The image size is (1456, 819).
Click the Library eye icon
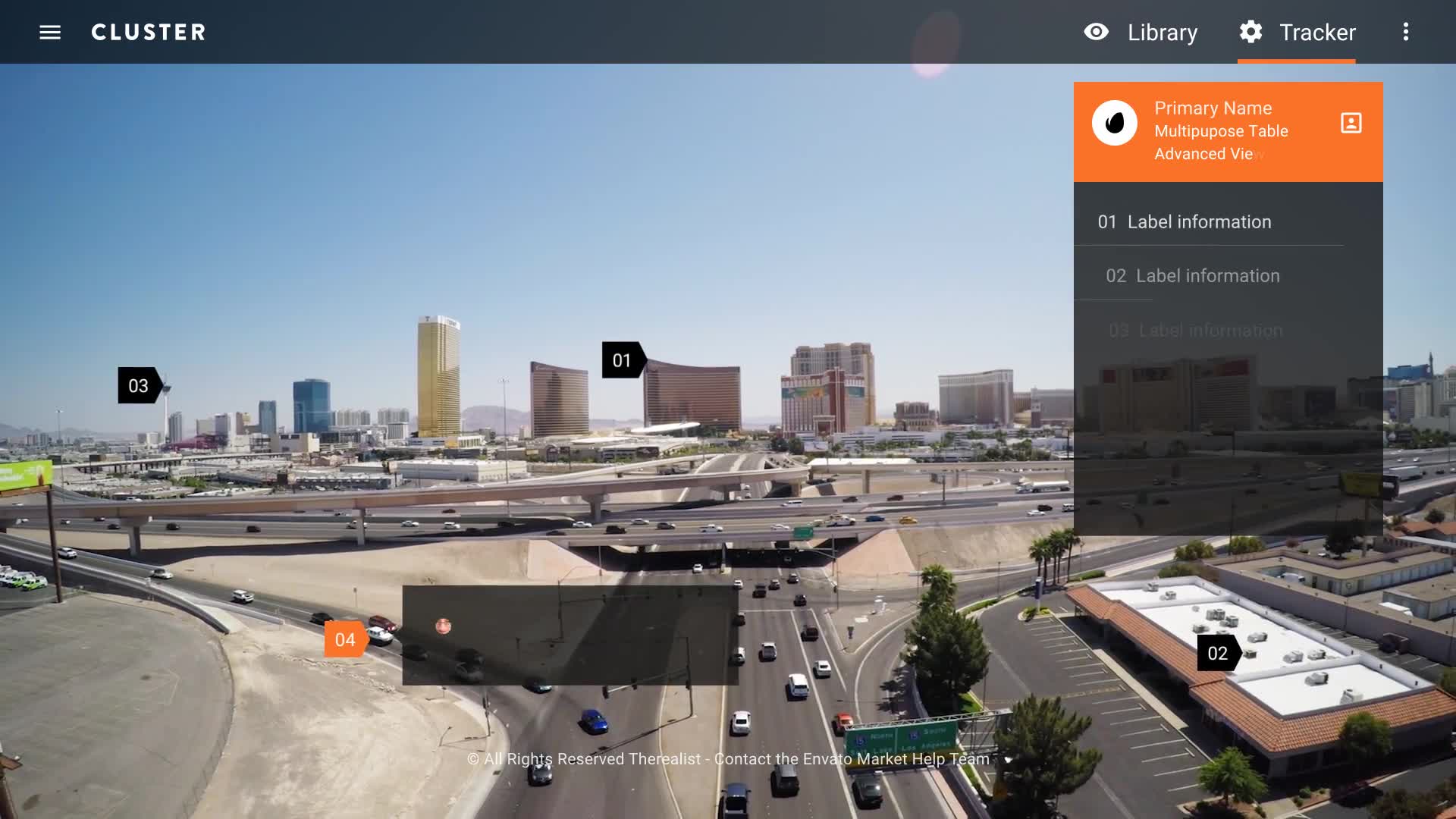pos(1096,32)
